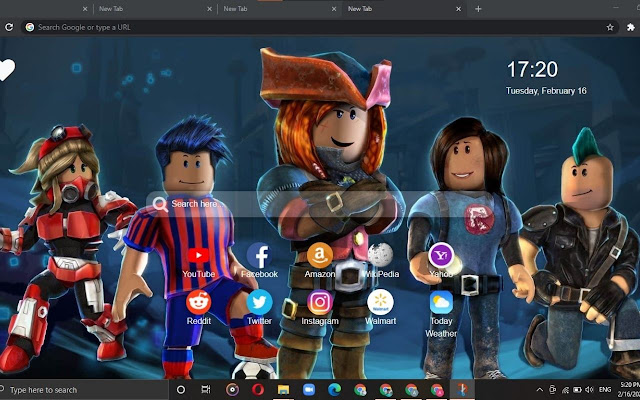Open File Explorer from the taskbar
This screenshot has height=400, width=640.
click(x=283, y=390)
